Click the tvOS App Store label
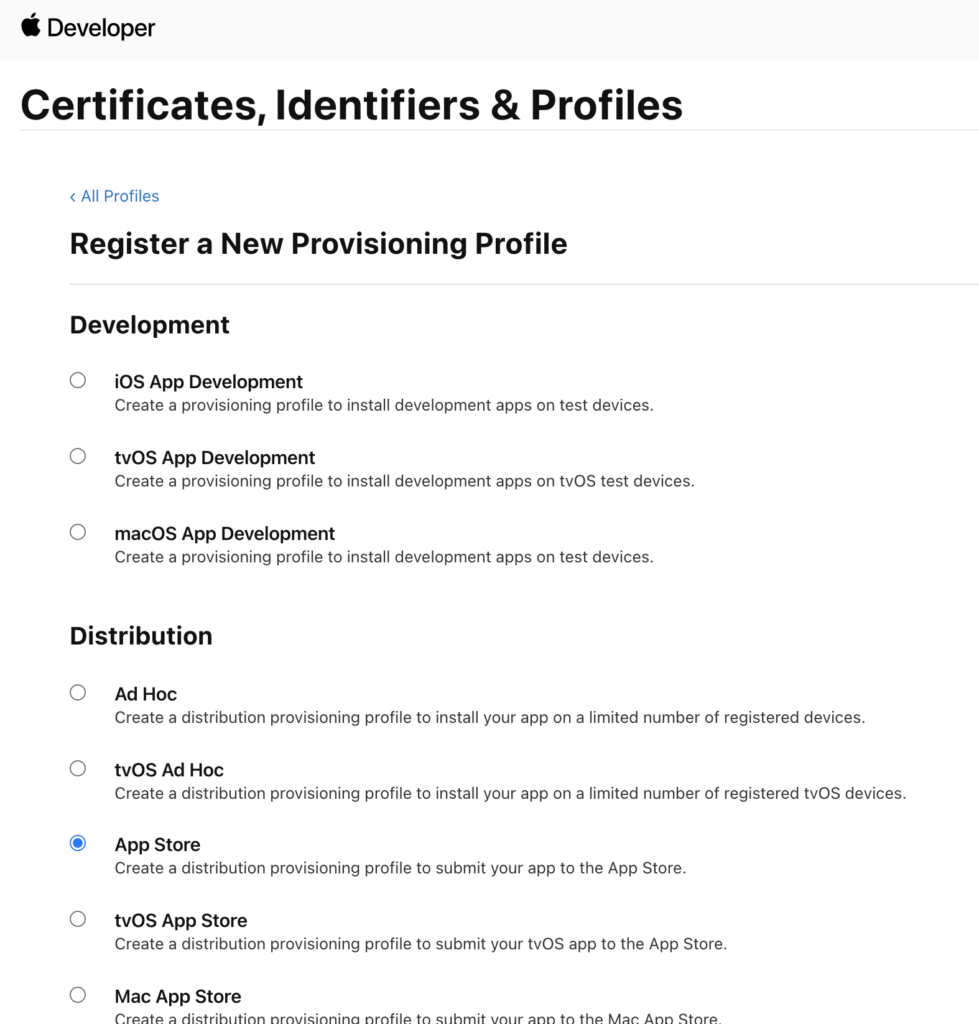 tap(181, 921)
